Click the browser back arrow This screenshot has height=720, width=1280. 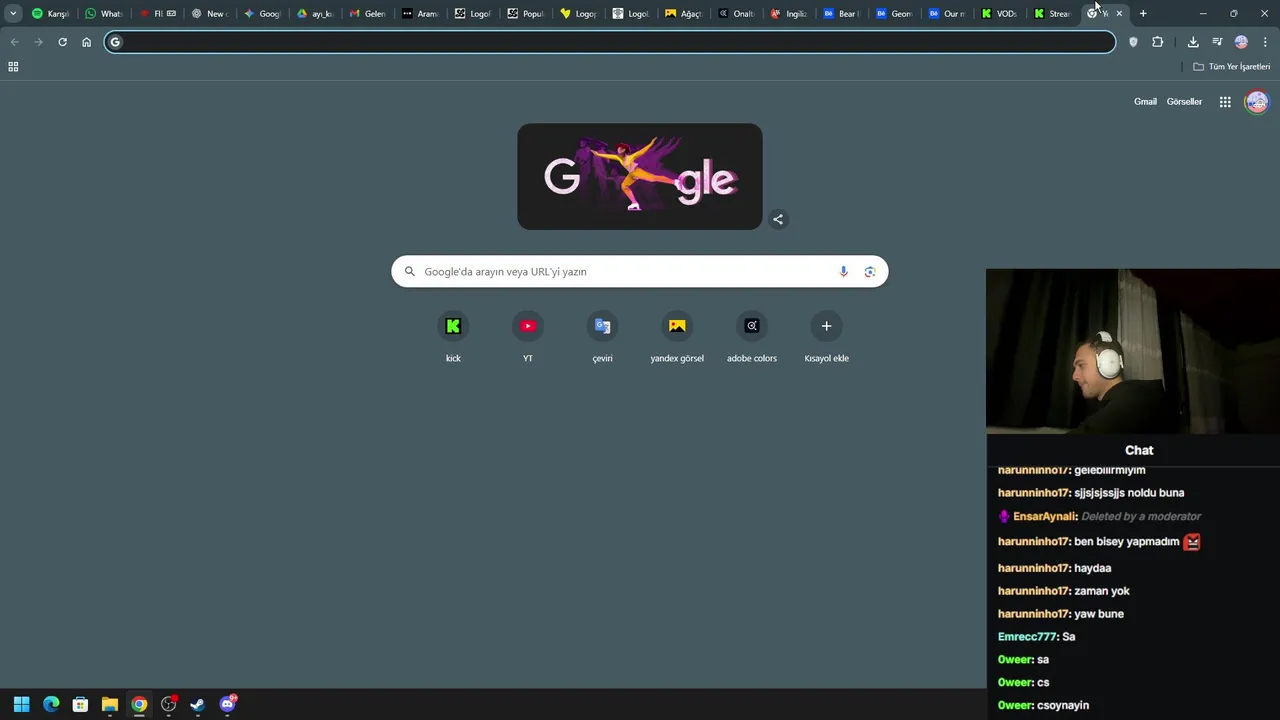14,42
